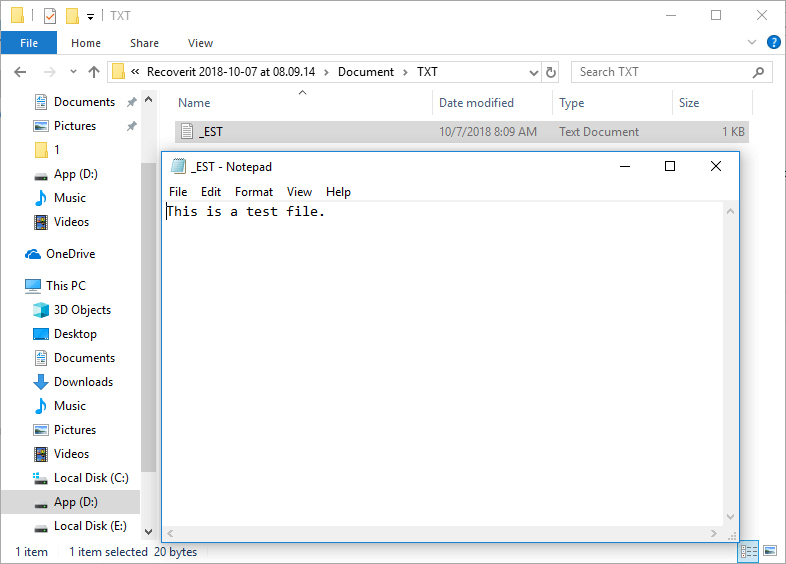Click Notepad vertical scrollbar up arrow
The height and width of the screenshot is (564, 786).
(x=730, y=212)
